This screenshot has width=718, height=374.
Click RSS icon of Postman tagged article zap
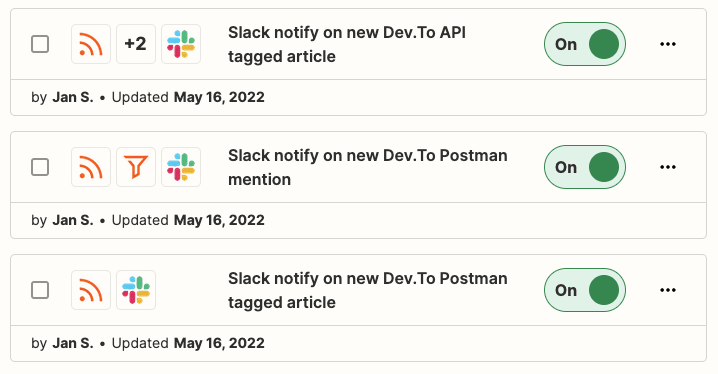pyautogui.click(x=91, y=290)
